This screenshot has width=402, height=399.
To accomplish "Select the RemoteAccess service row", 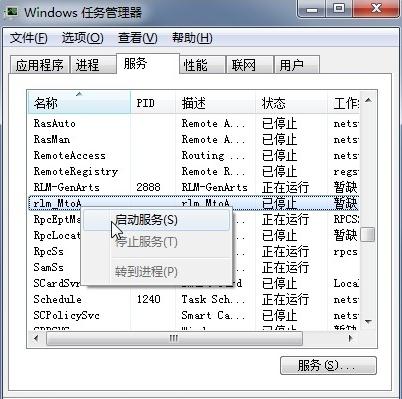I will (194, 155).
